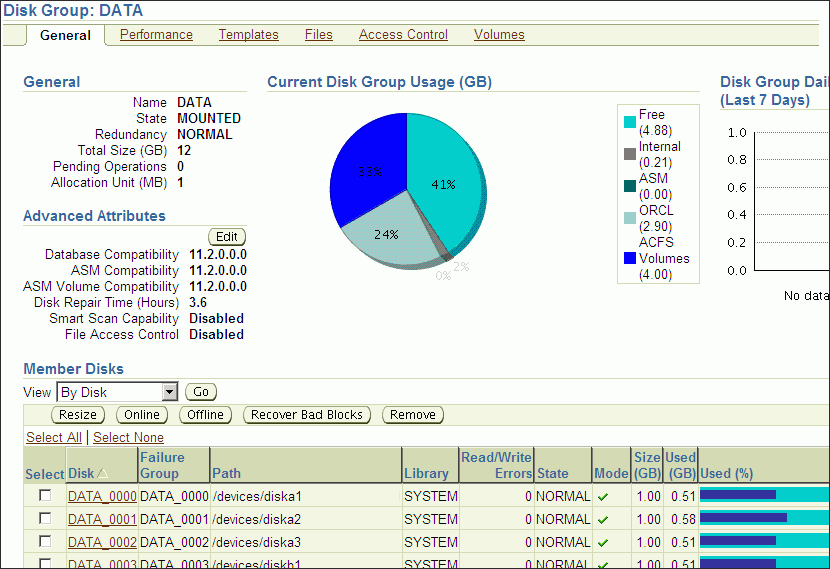
Task: Click the Mode checkmark for DATA_0002
Action: coord(602,543)
